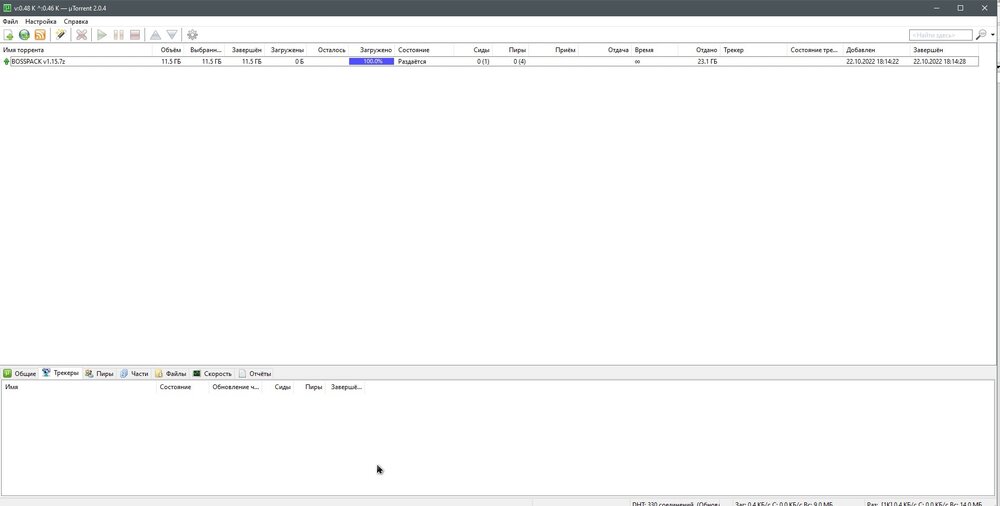Open the Файл menu
The image size is (1000, 506).
(x=10, y=22)
